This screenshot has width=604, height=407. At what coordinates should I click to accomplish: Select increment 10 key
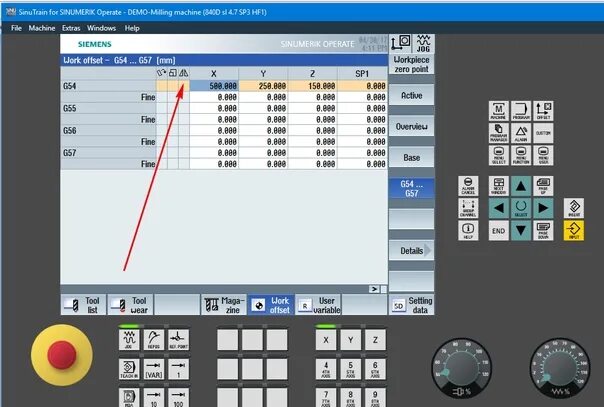154,398
